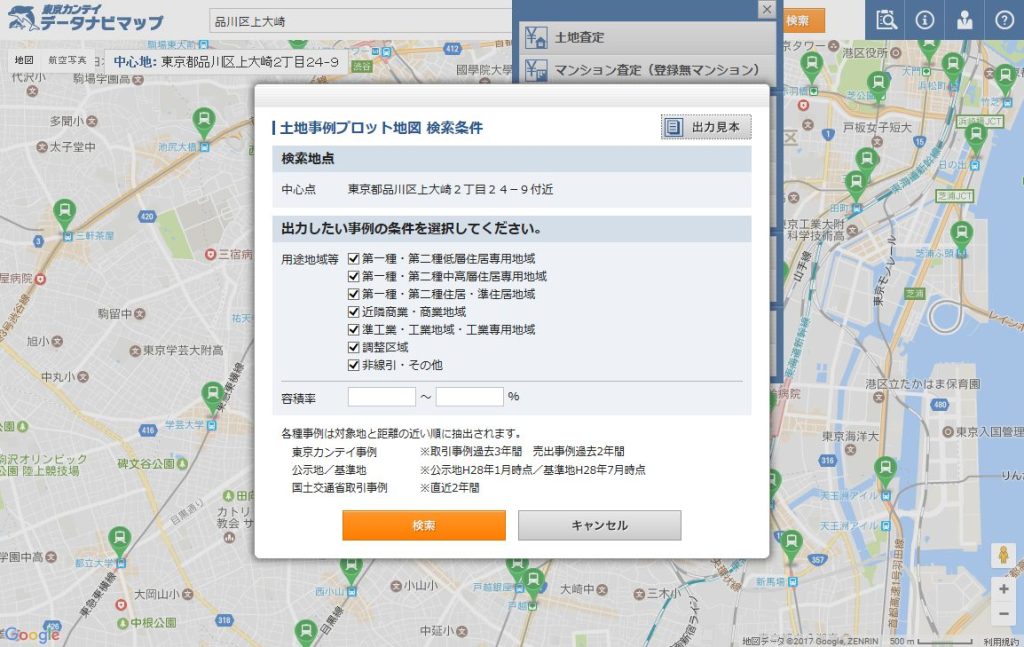The width and height of the screenshot is (1024, 647).
Task: Zoom out the map with minus
Action: [x=1003, y=613]
